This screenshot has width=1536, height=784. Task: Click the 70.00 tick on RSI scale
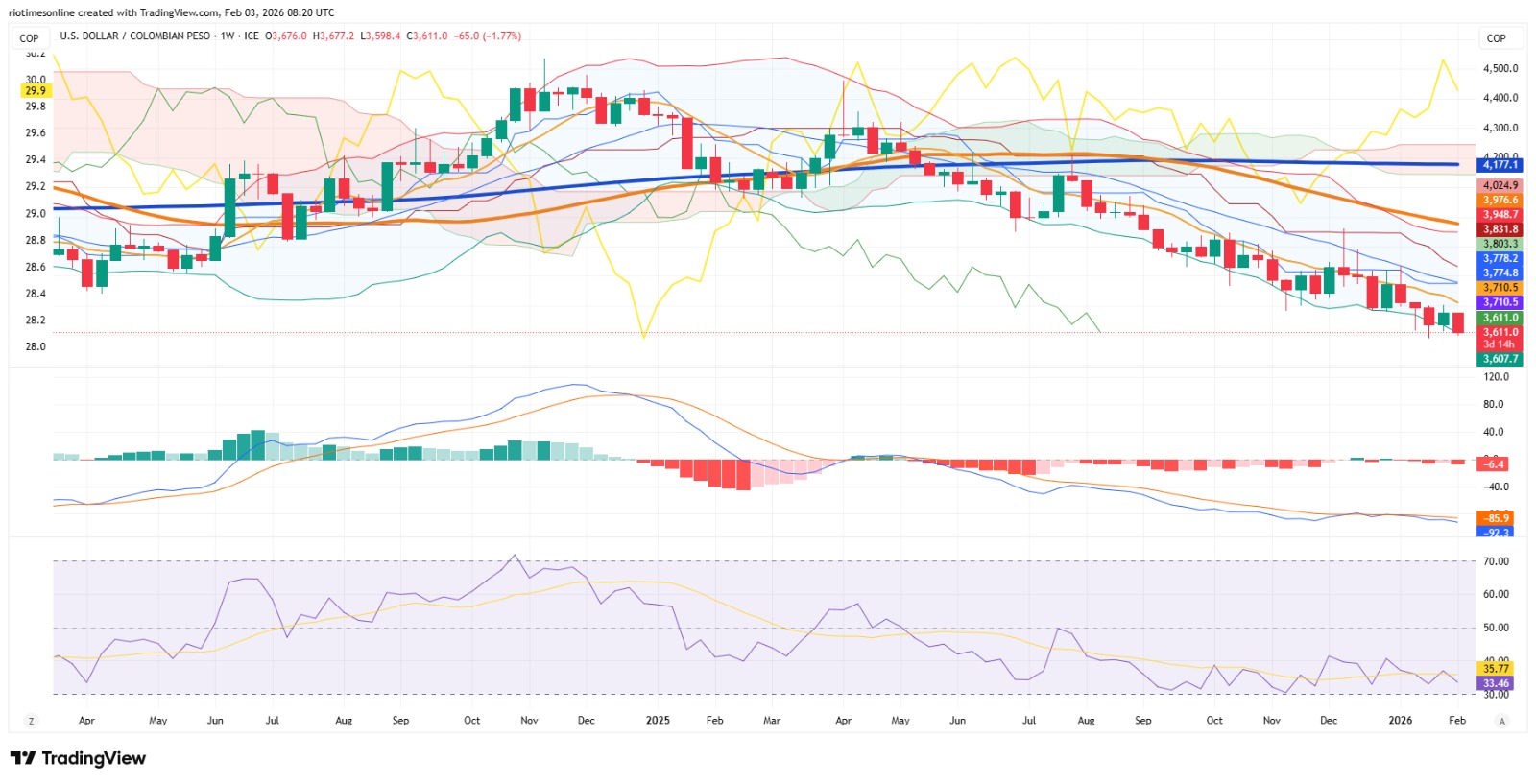pos(1497,561)
